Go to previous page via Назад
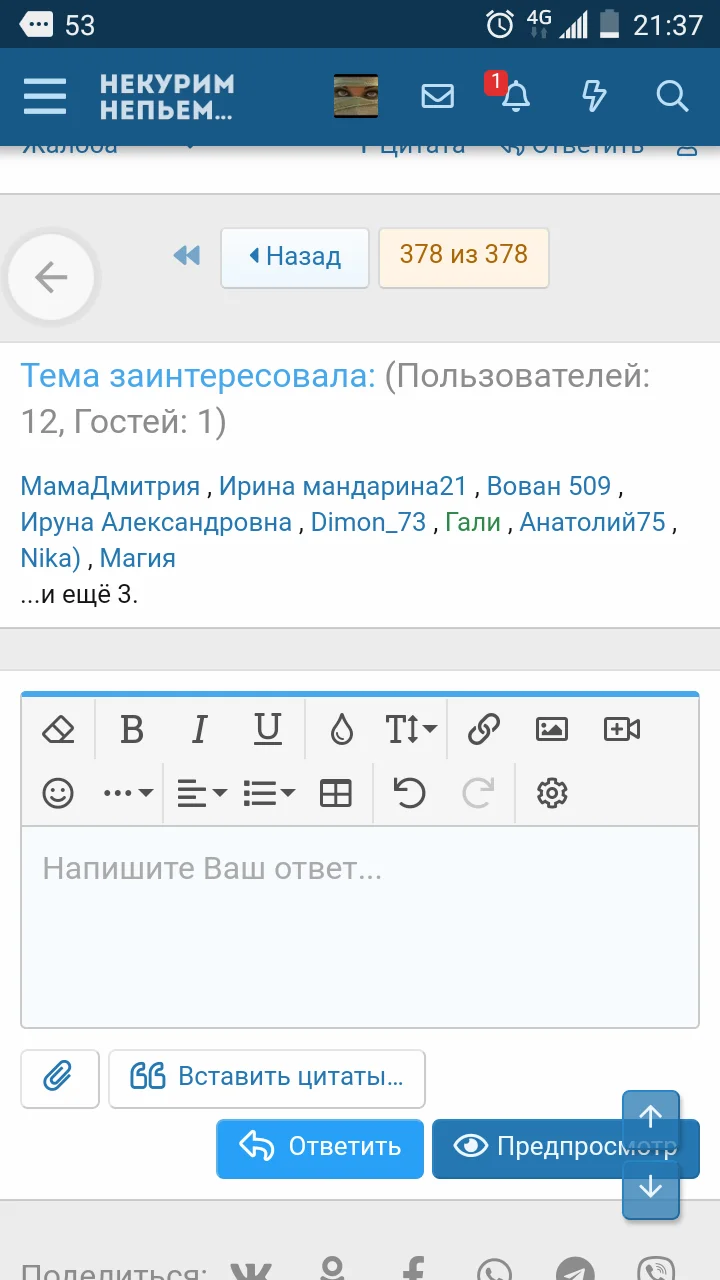 point(295,257)
